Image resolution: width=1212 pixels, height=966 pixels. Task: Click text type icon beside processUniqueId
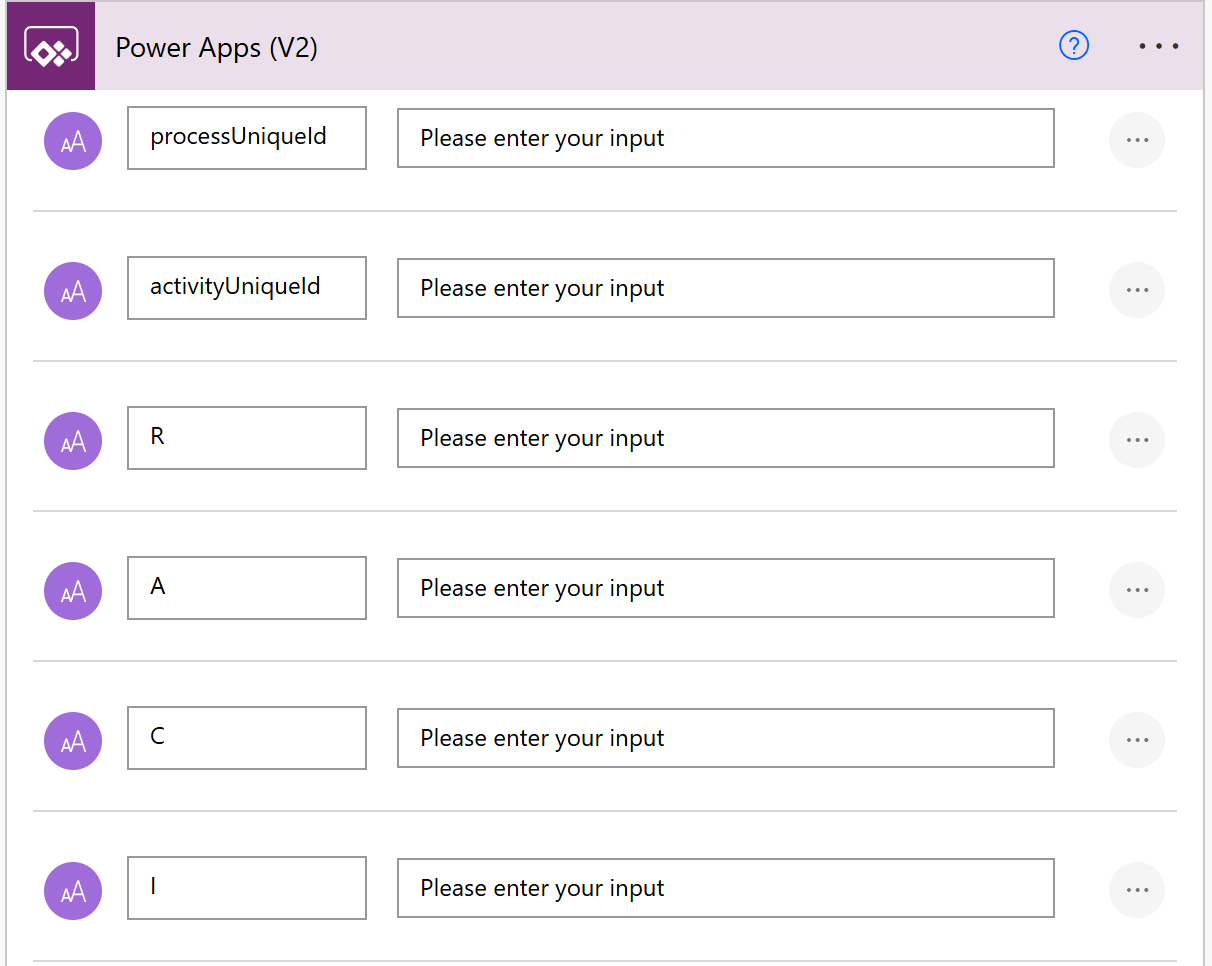(x=73, y=141)
